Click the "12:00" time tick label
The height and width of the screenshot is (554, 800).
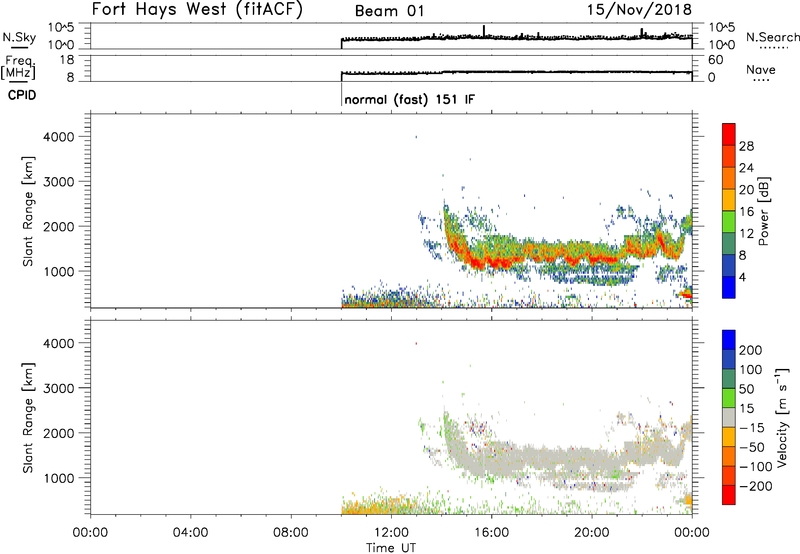[x=391, y=533]
